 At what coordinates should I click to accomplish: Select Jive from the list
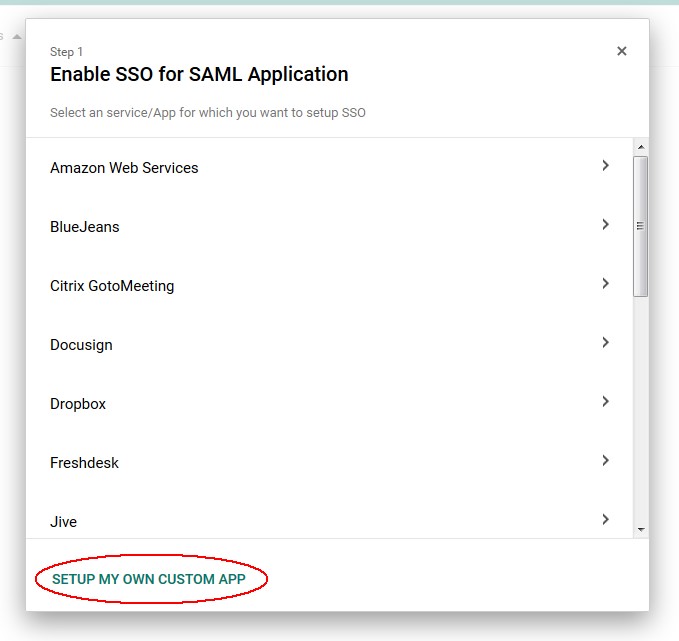pos(63,521)
